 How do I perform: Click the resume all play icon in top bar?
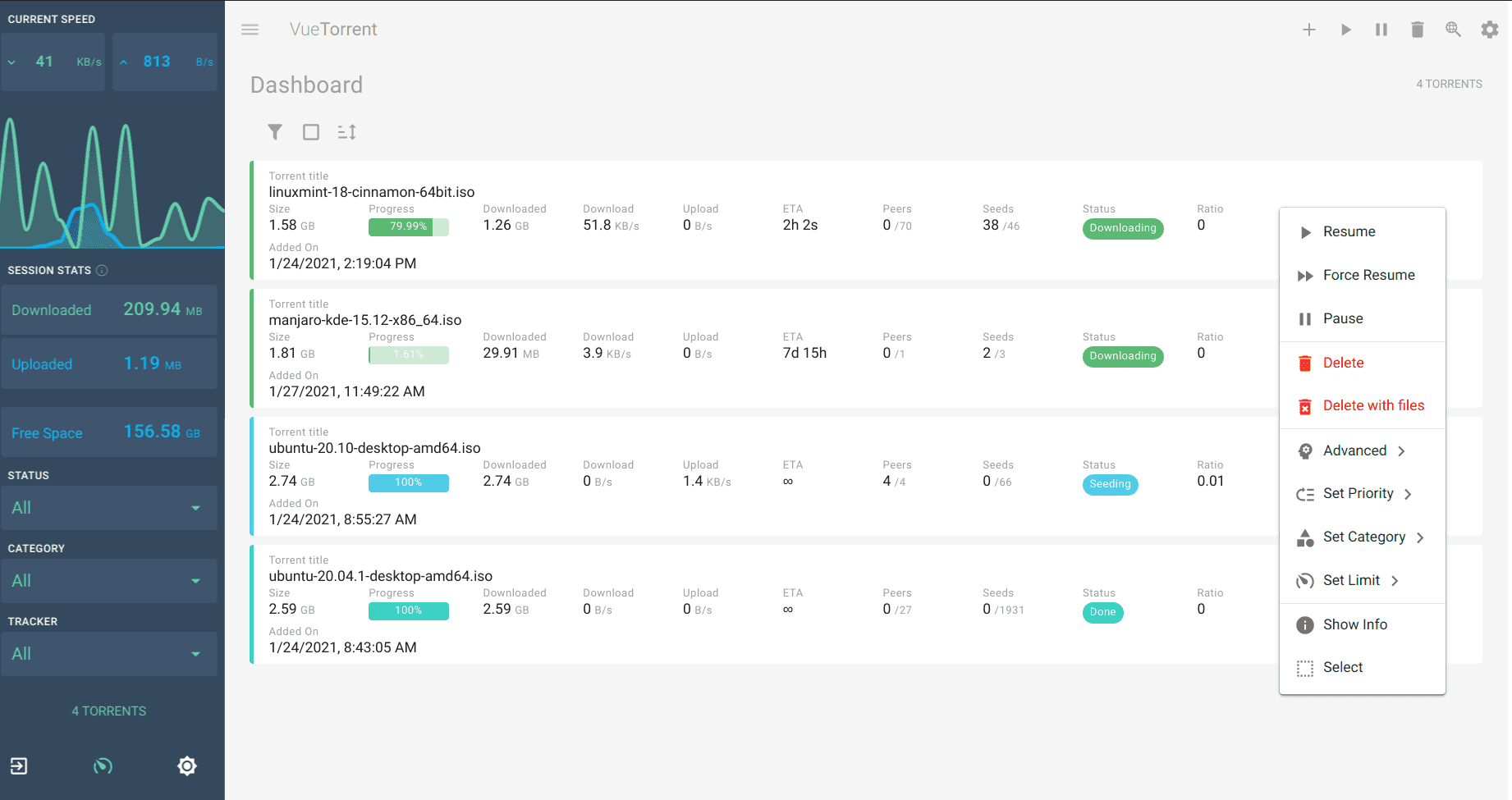click(x=1345, y=30)
